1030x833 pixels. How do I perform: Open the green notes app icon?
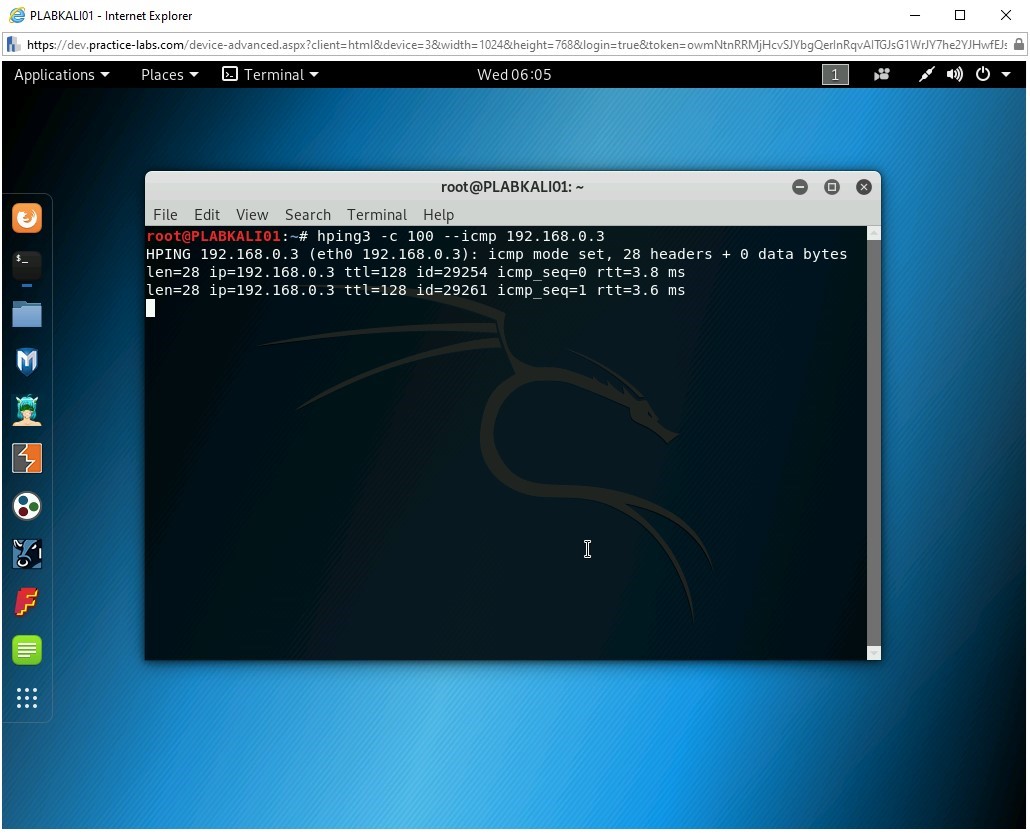(x=27, y=650)
